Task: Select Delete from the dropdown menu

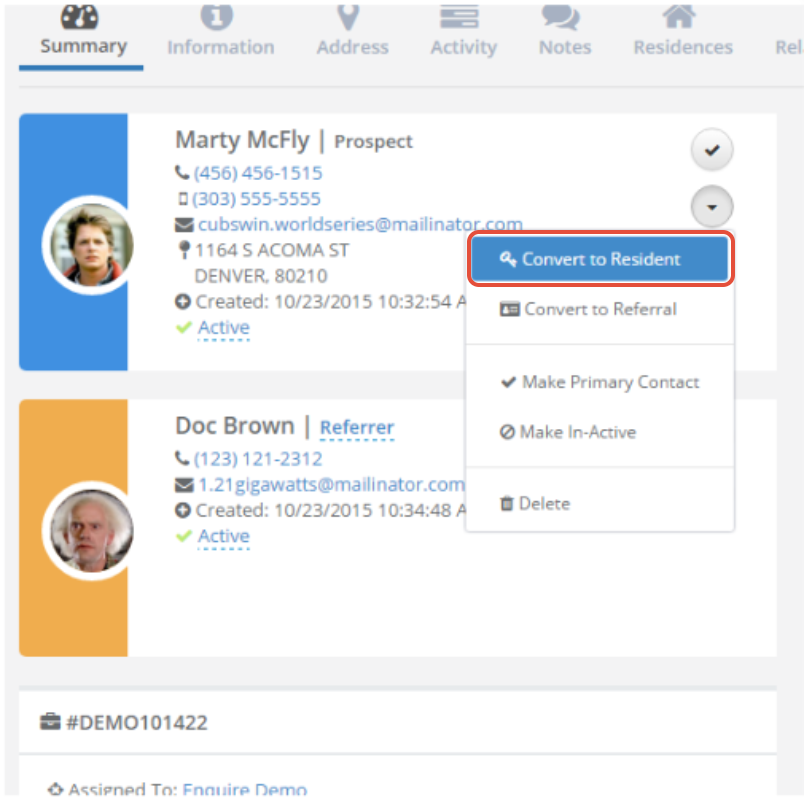Action: pyautogui.click(x=600, y=503)
